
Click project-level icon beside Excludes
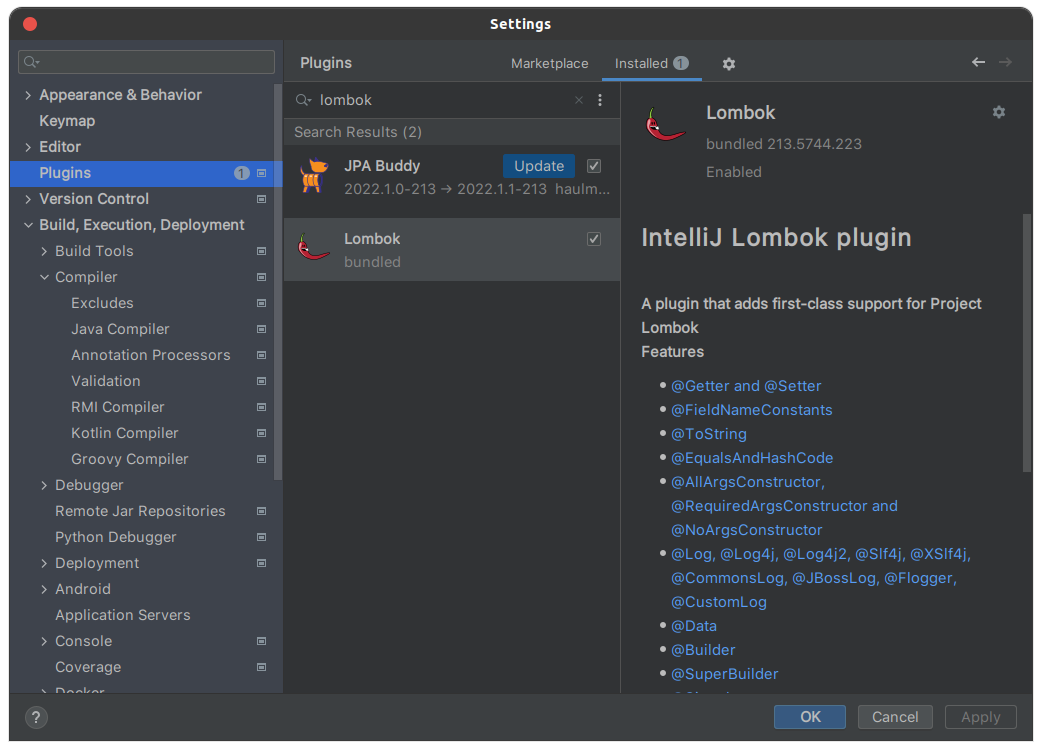click(x=261, y=303)
